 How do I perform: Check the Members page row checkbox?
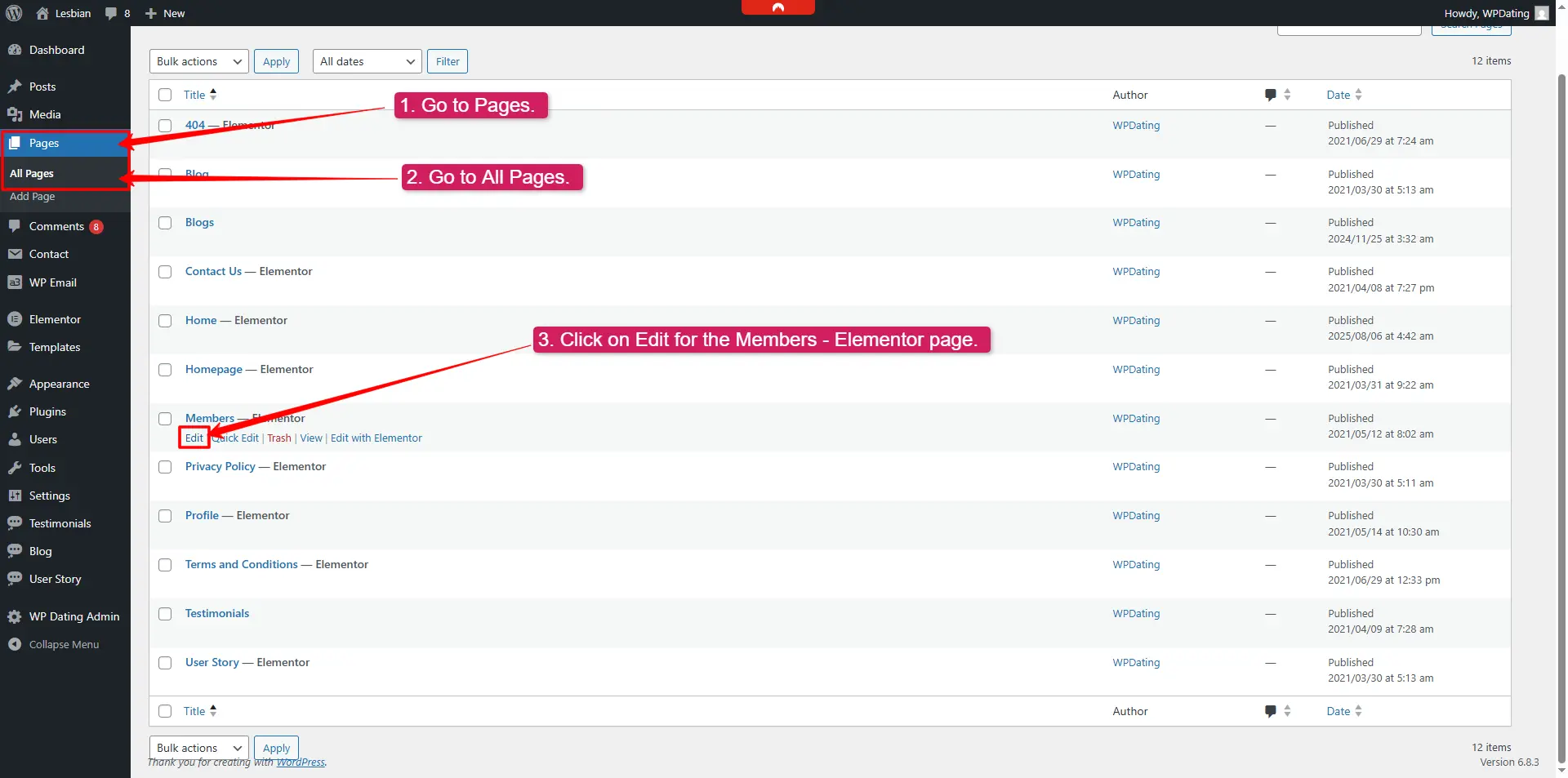tap(165, 419)
